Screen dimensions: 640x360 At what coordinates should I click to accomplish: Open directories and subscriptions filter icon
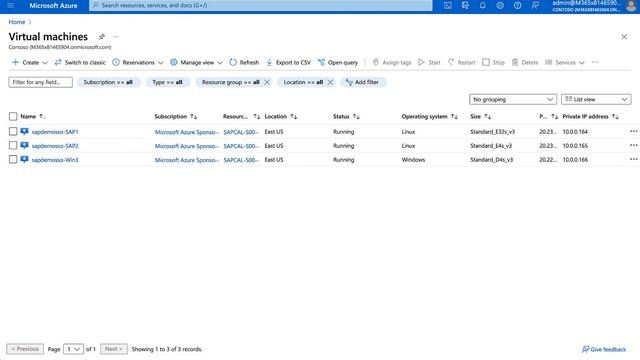[x=465, y=5]
